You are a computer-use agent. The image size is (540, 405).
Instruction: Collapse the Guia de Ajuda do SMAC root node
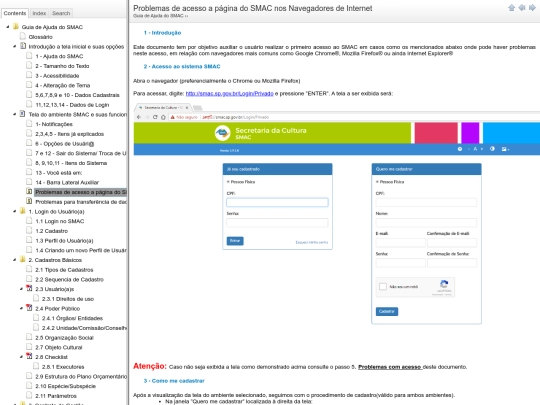tap(8, 27)
